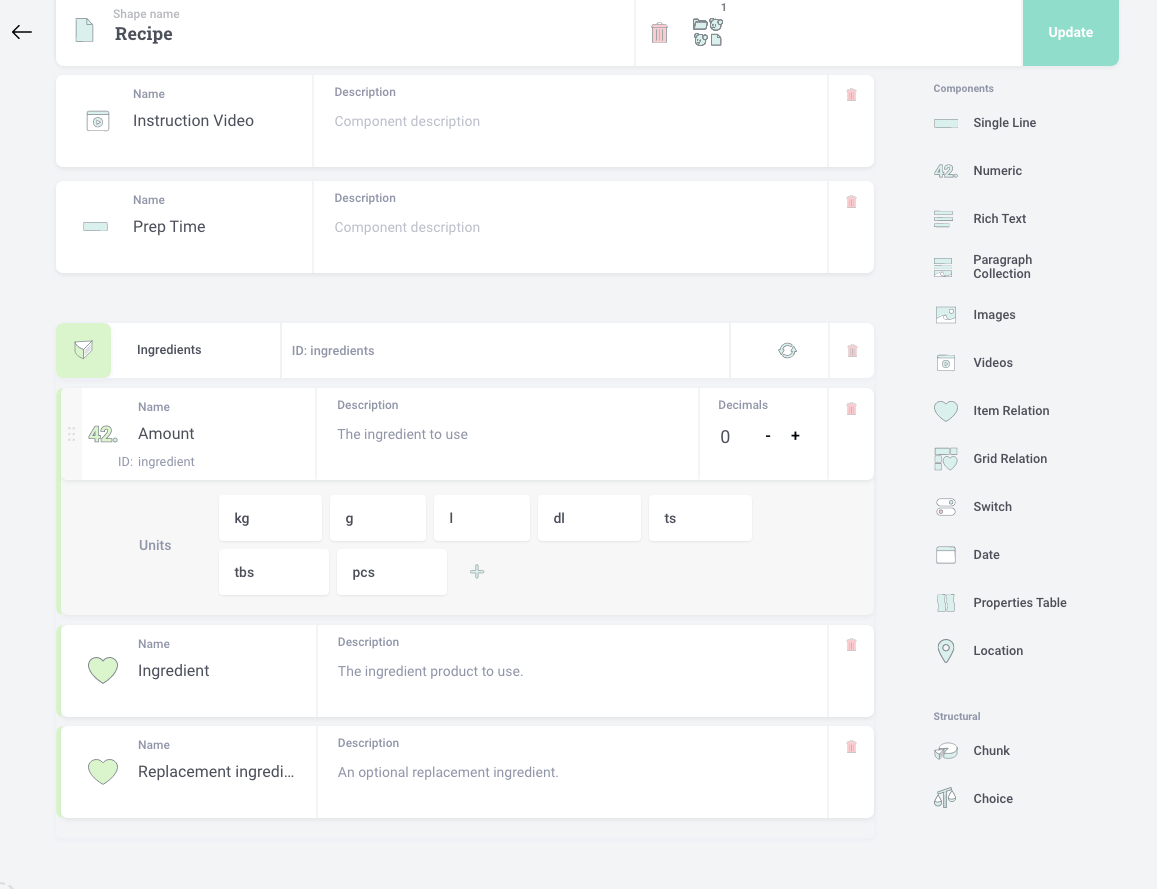The height and width of the screenshot is (889, 1157).
Task: Add a Grid Relation component
Action: coord(990,459)
